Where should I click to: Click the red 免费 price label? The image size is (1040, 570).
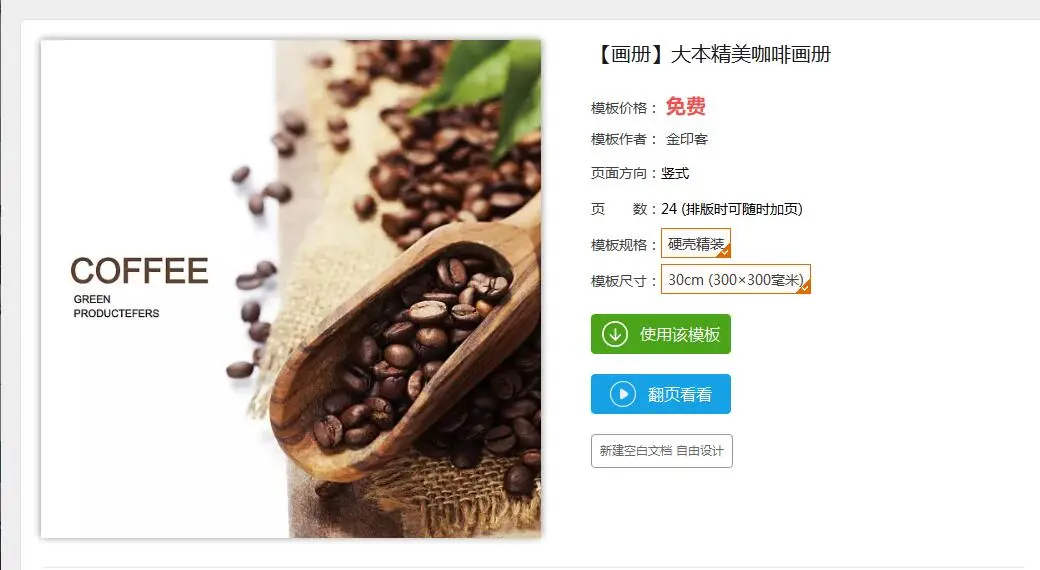click(685, 106)
